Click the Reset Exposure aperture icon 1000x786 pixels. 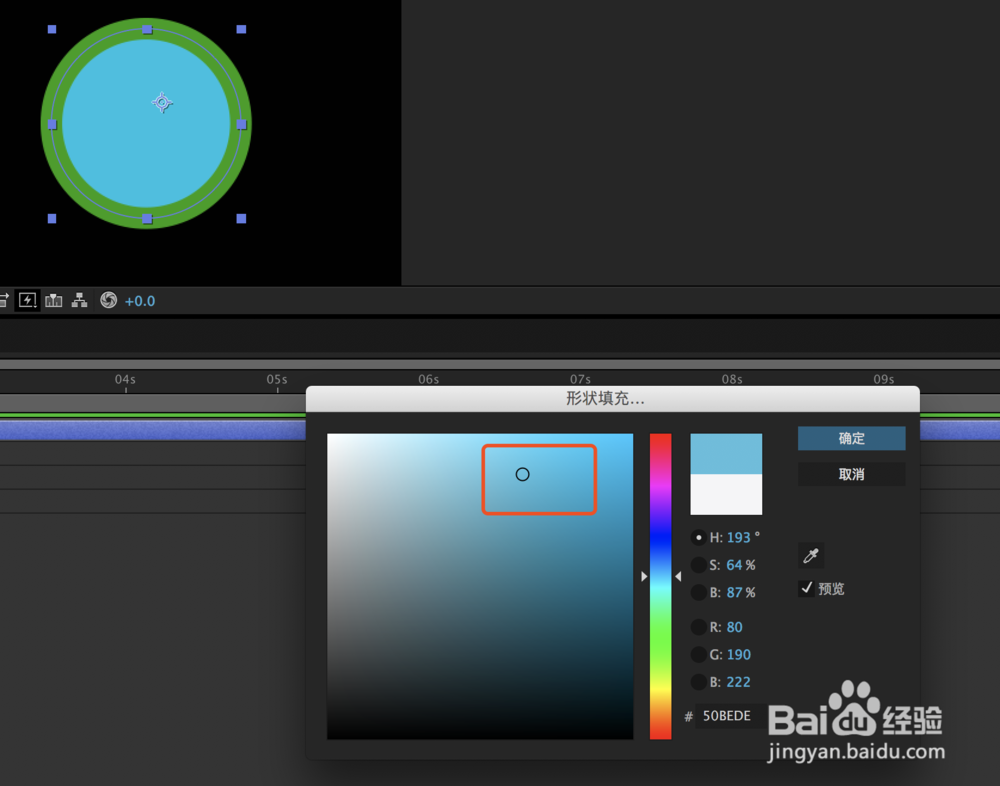[108, 300]
